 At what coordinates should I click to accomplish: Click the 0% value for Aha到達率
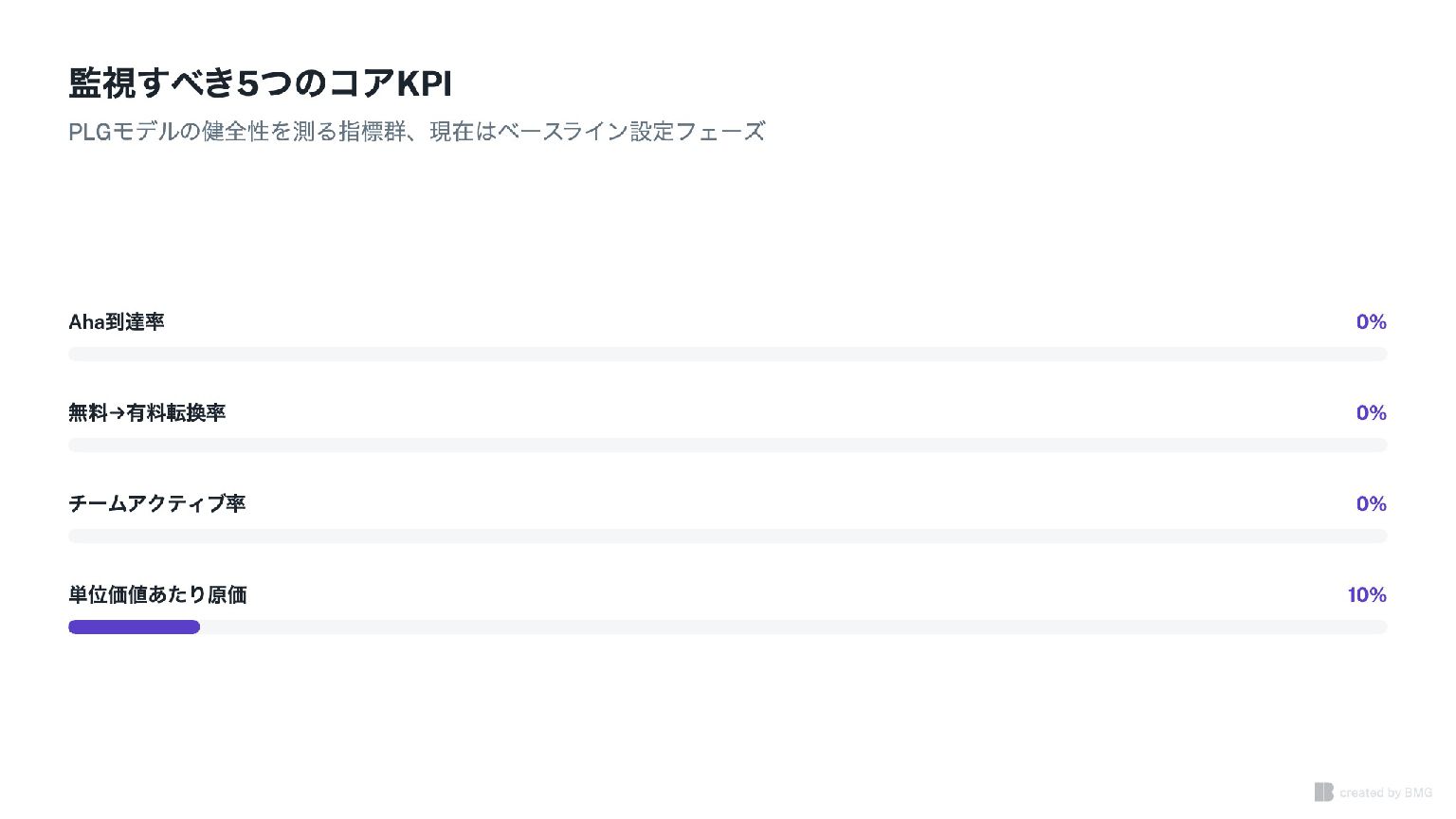(x=1372, y=322)
